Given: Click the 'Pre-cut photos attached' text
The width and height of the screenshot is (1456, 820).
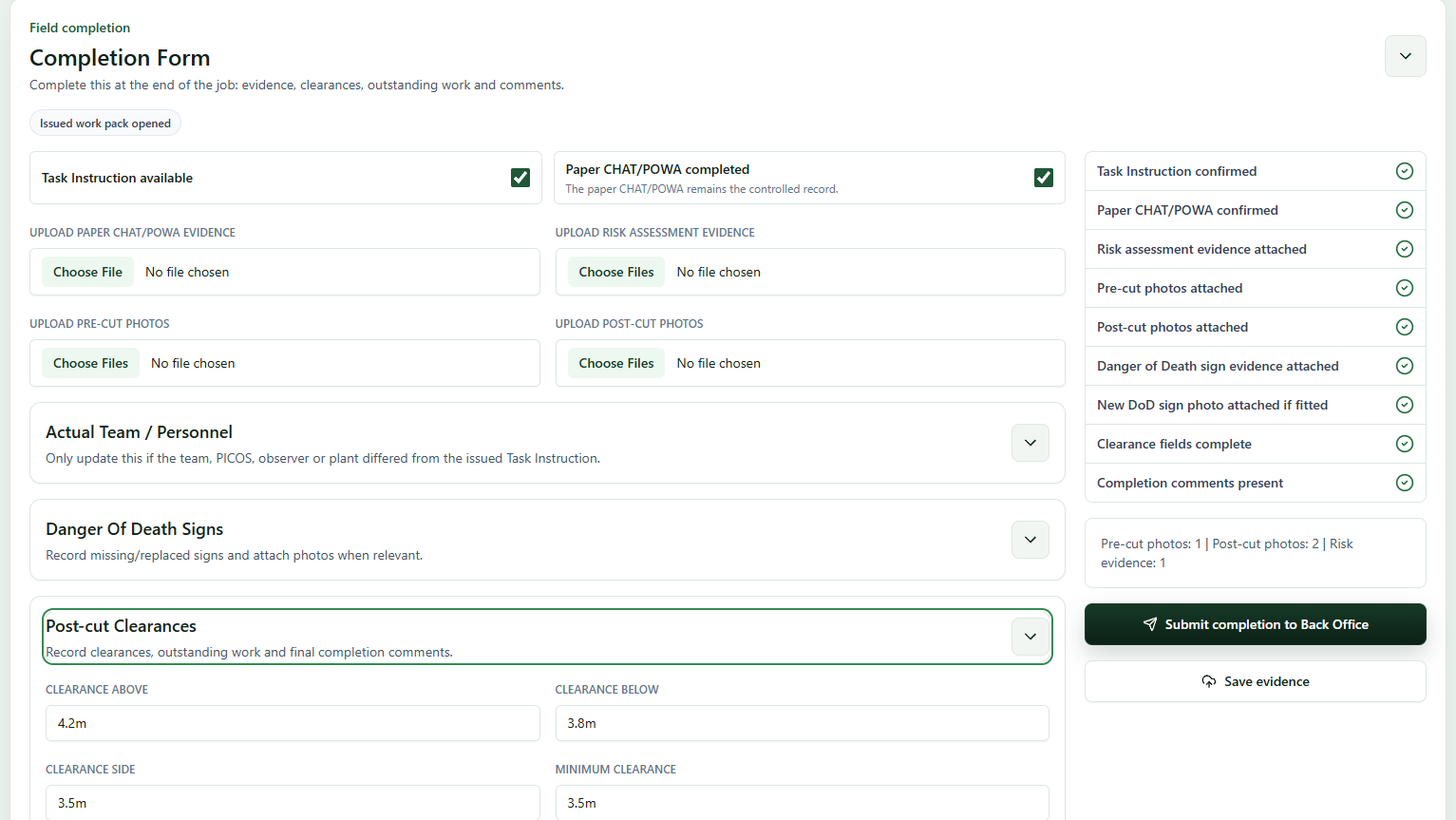Looking at the screenshot, I should click(x=1169, y=288).
